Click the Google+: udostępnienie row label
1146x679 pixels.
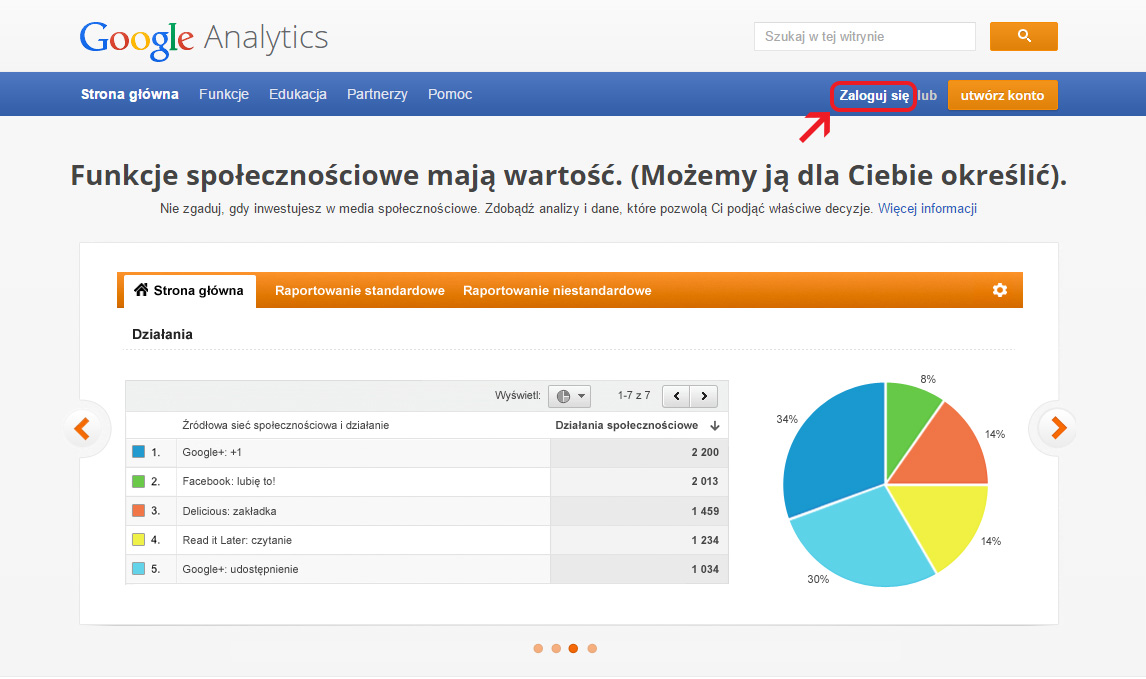point(240,569)
